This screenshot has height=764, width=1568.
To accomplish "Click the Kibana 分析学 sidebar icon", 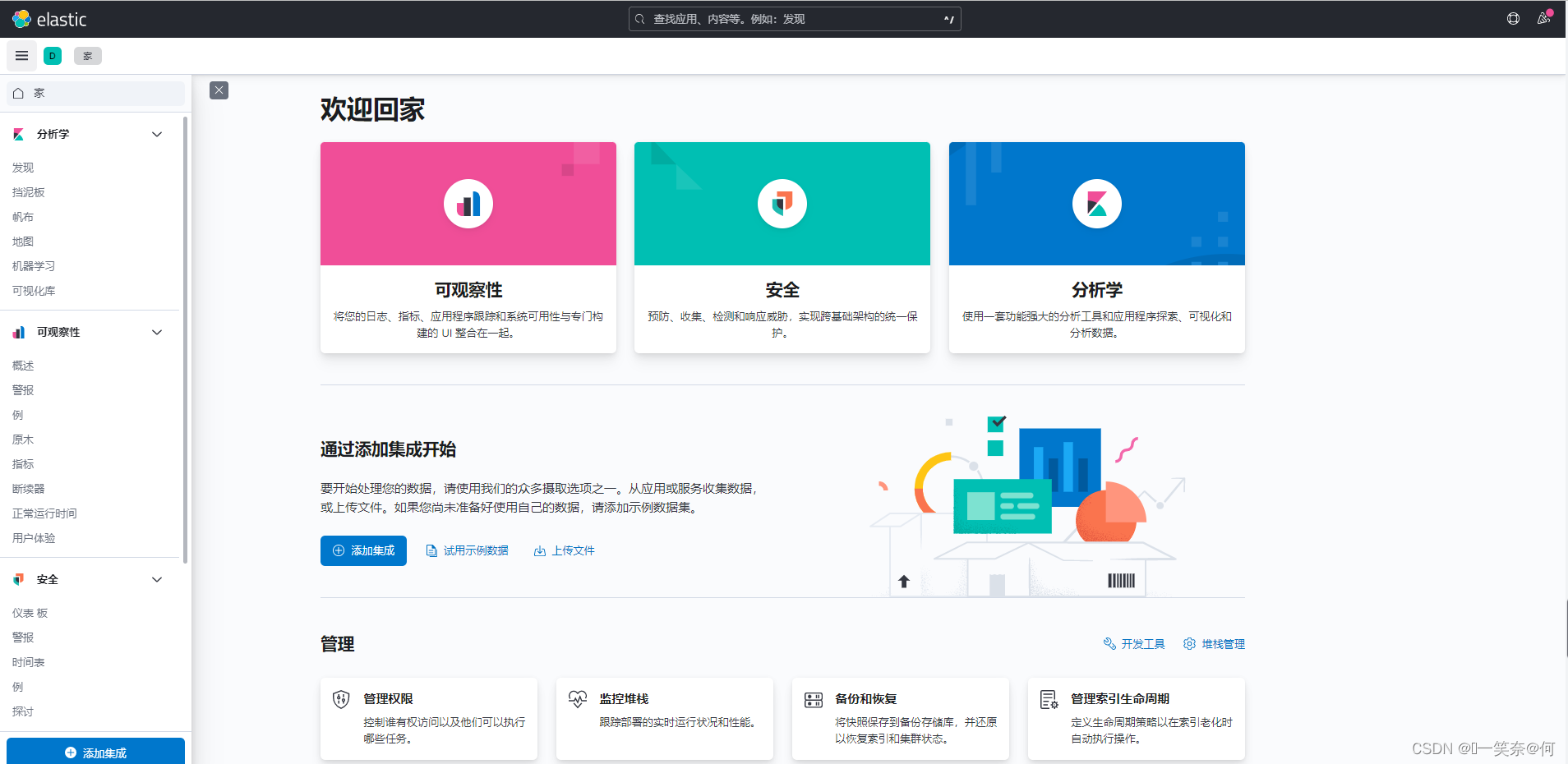I will click(19, 134).
